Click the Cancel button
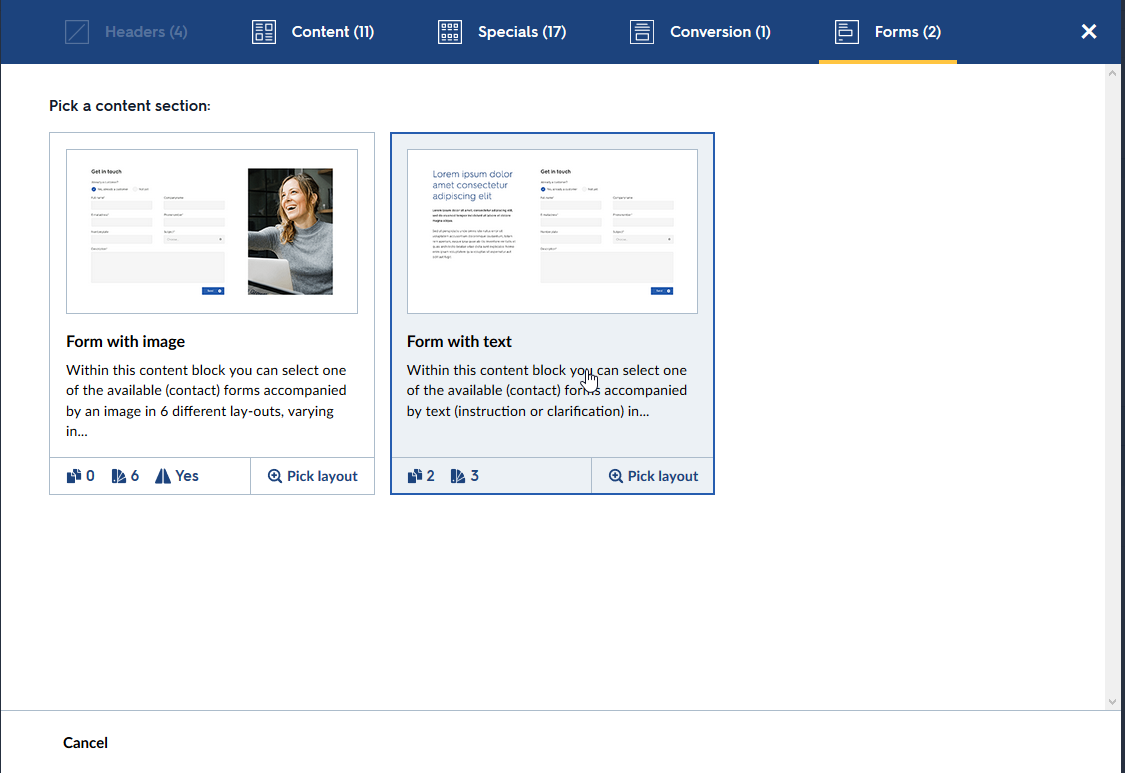Image resolution: width=1125 pixels, height=773 pixels. 85,743
